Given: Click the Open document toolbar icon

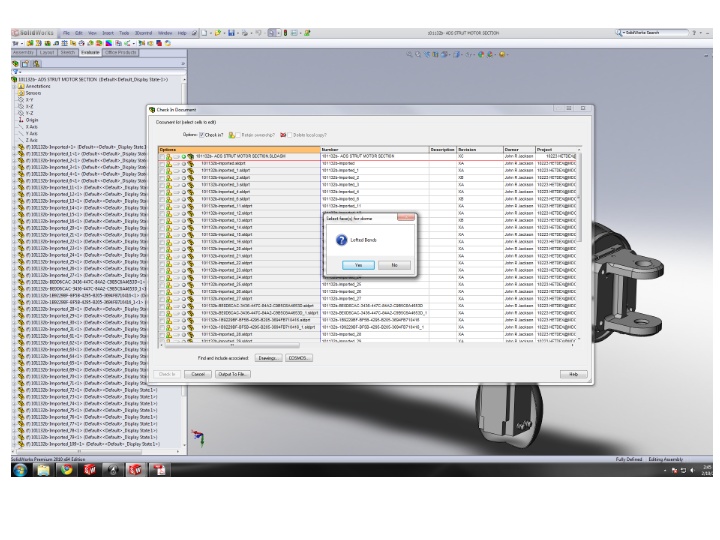Looking at the screenshot, I should coord(217,33).
